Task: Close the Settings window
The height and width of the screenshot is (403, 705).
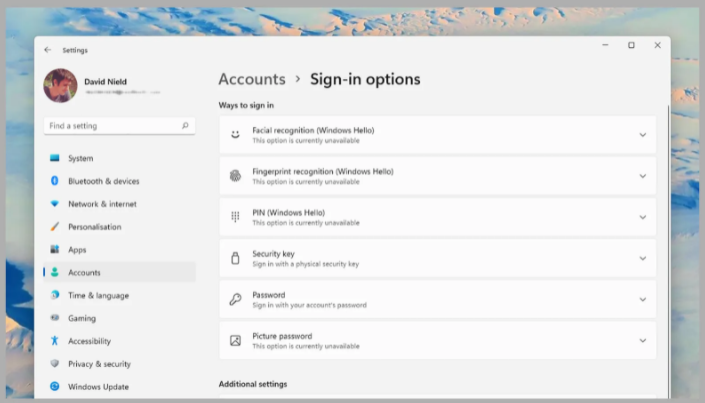Action: tap(657, 45)
